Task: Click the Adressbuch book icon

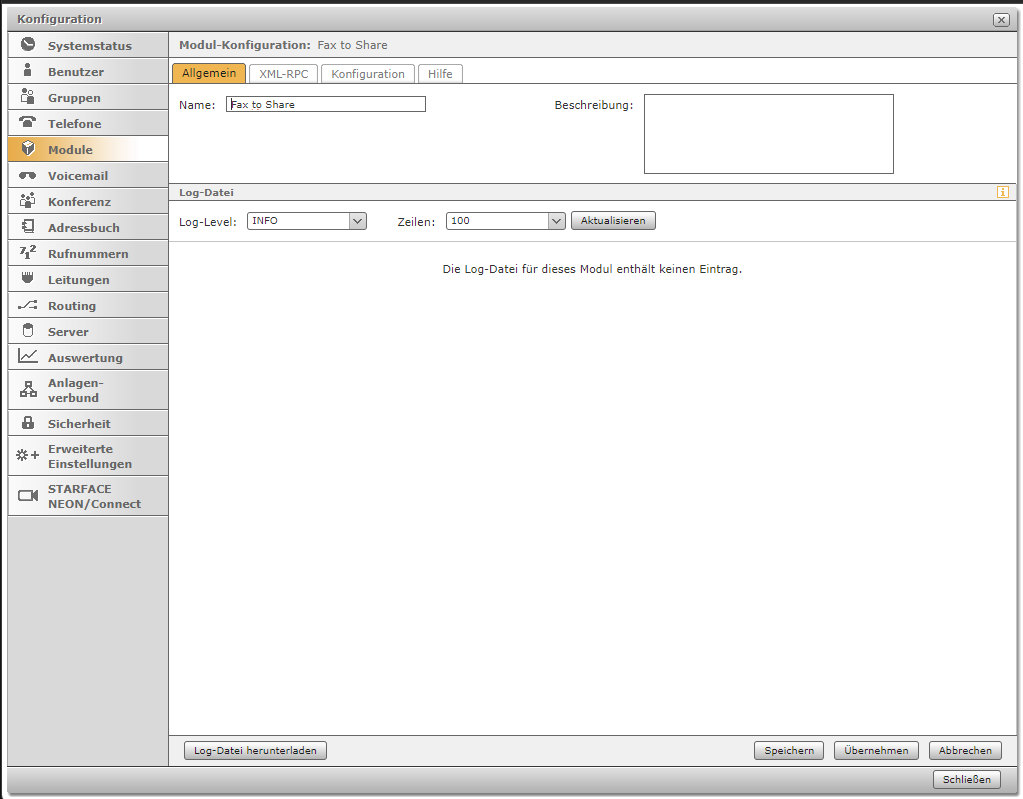Action: point(28,227)
